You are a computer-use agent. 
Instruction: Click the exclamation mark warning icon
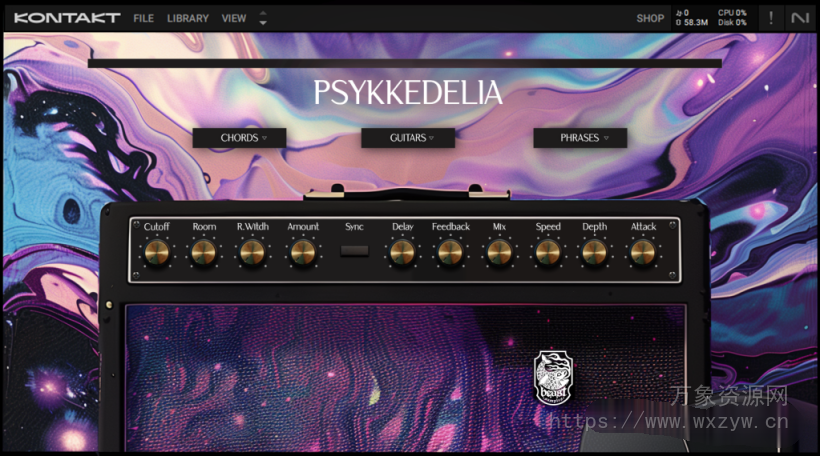pyautogui.click(x=770, y=18)
